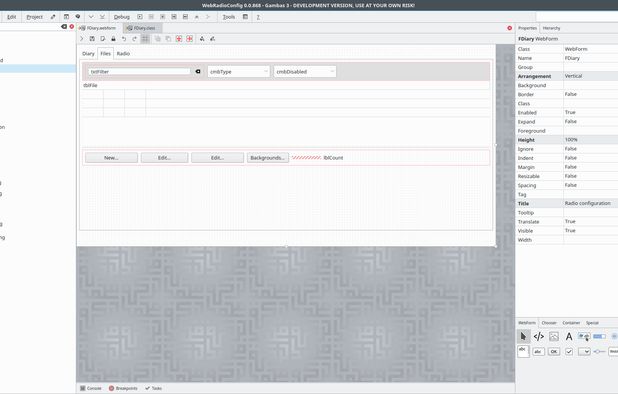The width and height of the screenshot is (618, 394).
Task: Open the Hierarchy tab
Action: [x=551, y=28]
